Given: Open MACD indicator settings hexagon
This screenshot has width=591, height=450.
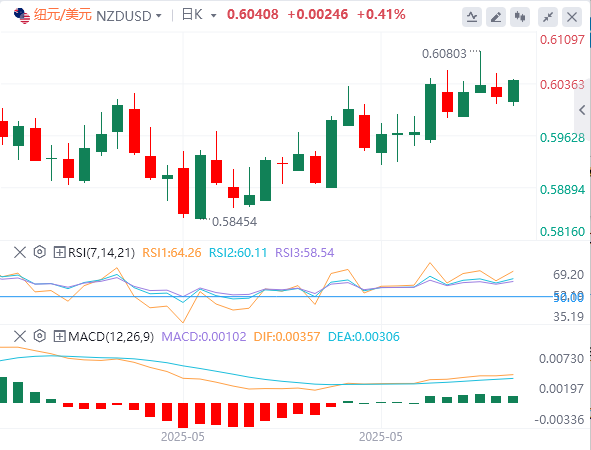Looking at the screenshot, I should 40,336.
